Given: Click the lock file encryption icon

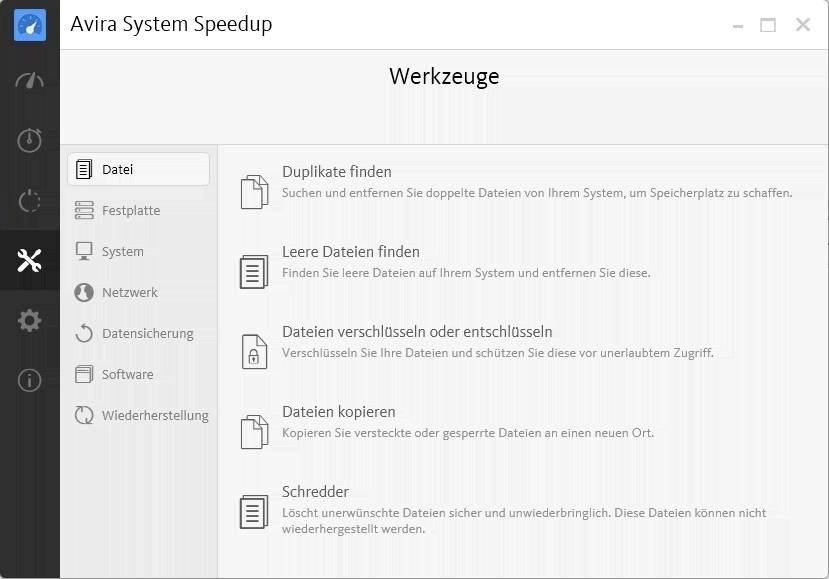Looking at the screenshot, I should coord(254,352).
